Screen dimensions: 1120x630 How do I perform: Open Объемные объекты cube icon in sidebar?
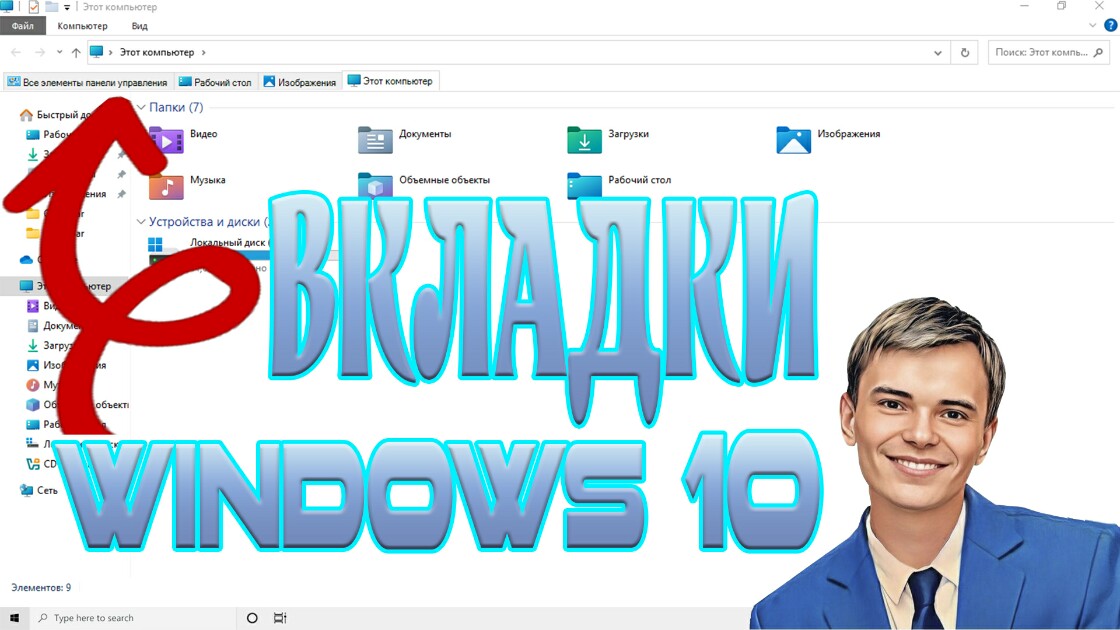point(33,404)
